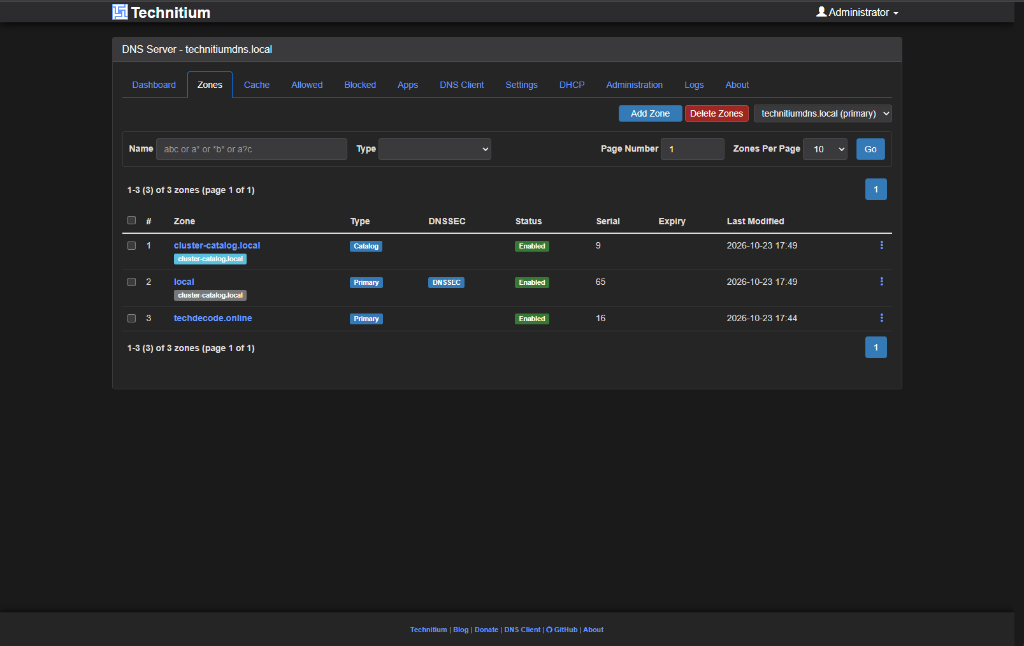Focus the Page Number input field
This screenshot has width=1024, height=646.
[x=692, y=149]
